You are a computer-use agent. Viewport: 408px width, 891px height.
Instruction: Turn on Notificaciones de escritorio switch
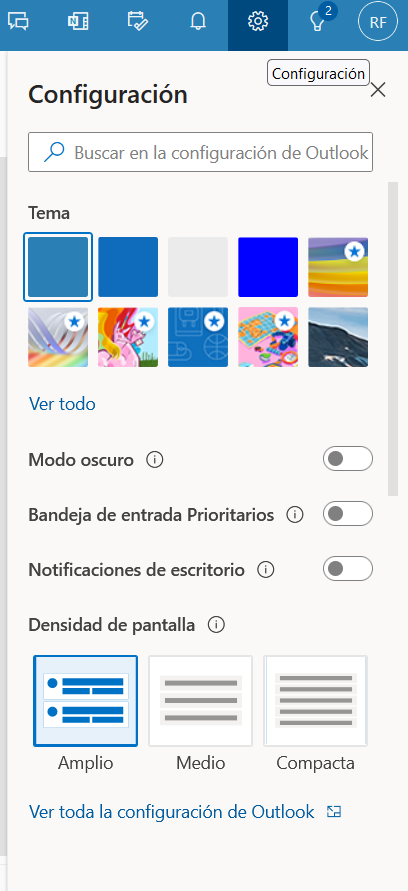click(348, 569)
